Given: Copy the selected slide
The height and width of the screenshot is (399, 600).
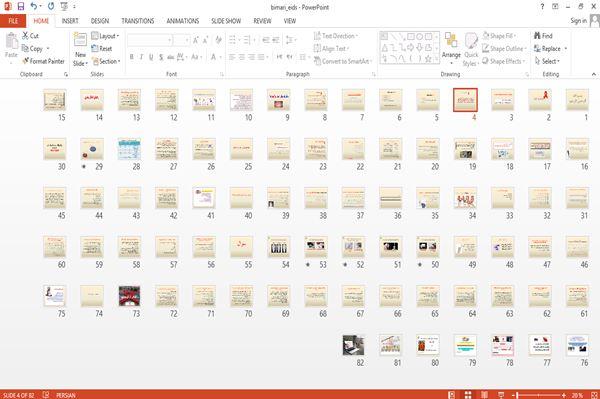Looking at the screenshot, I should pyautogui.click(x=32, y=49).
